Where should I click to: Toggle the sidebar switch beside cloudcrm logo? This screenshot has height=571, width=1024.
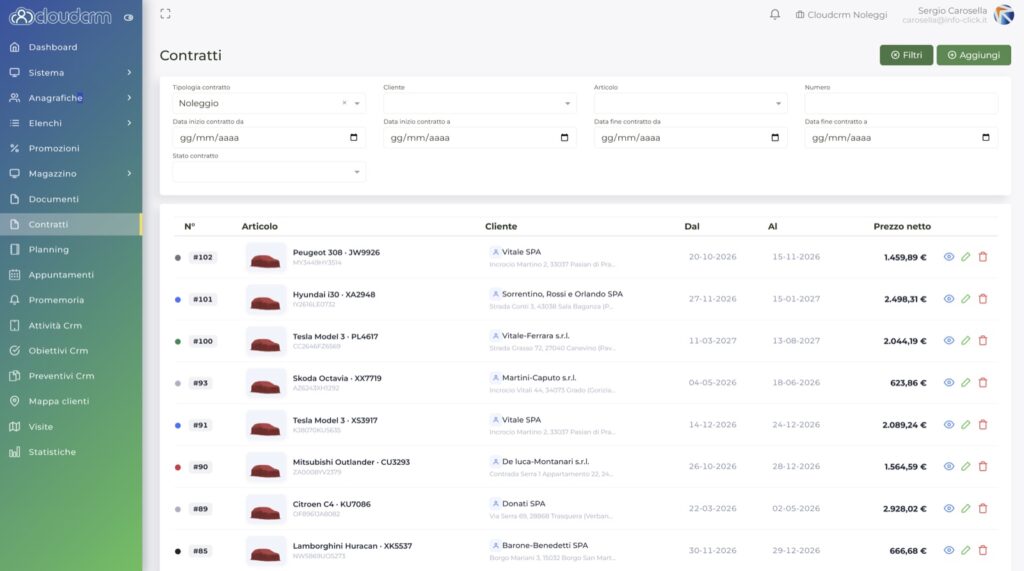(x=129, y=18)
